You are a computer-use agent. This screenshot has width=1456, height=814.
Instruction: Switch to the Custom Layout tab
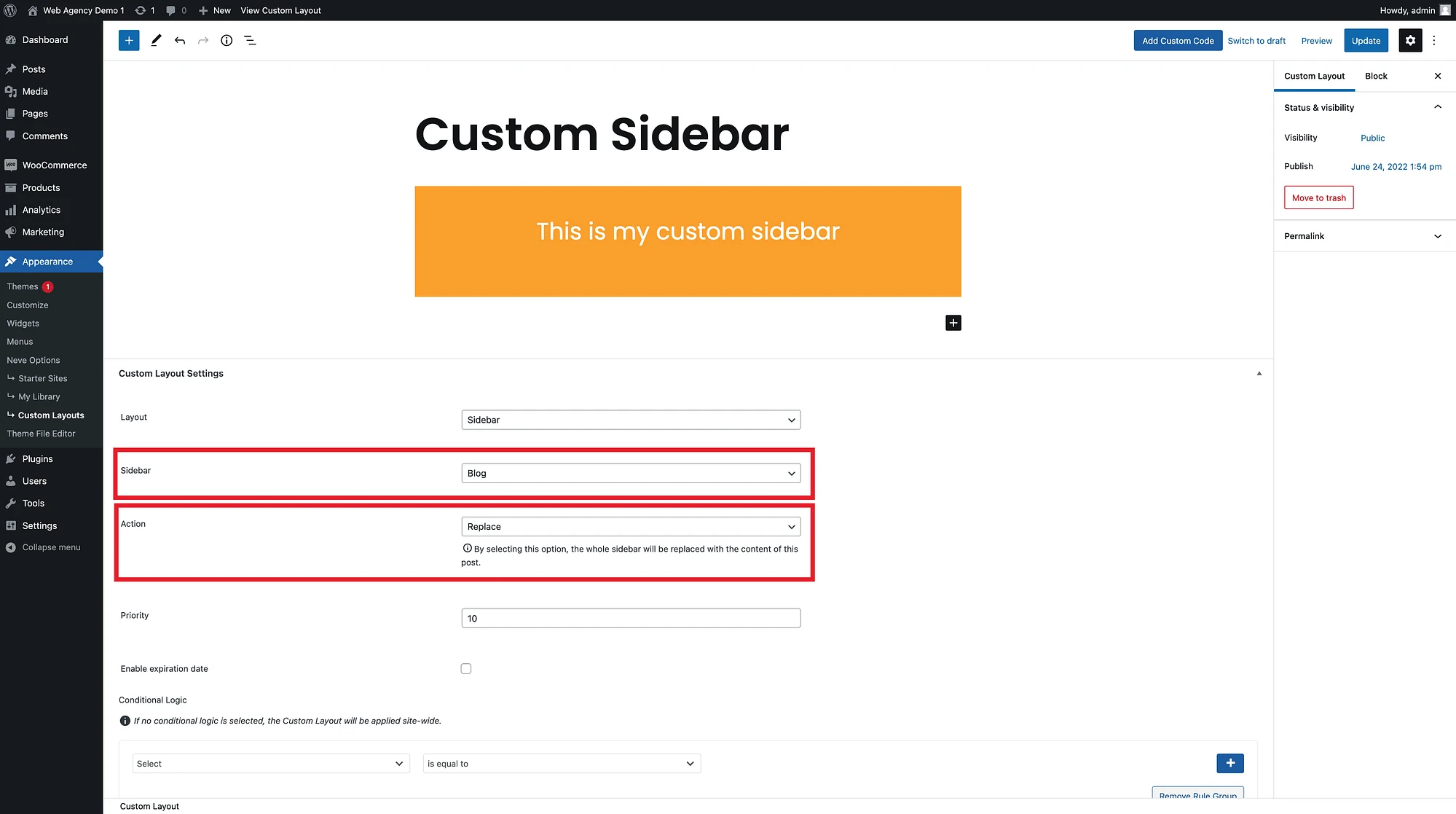tap(1314, 76)
